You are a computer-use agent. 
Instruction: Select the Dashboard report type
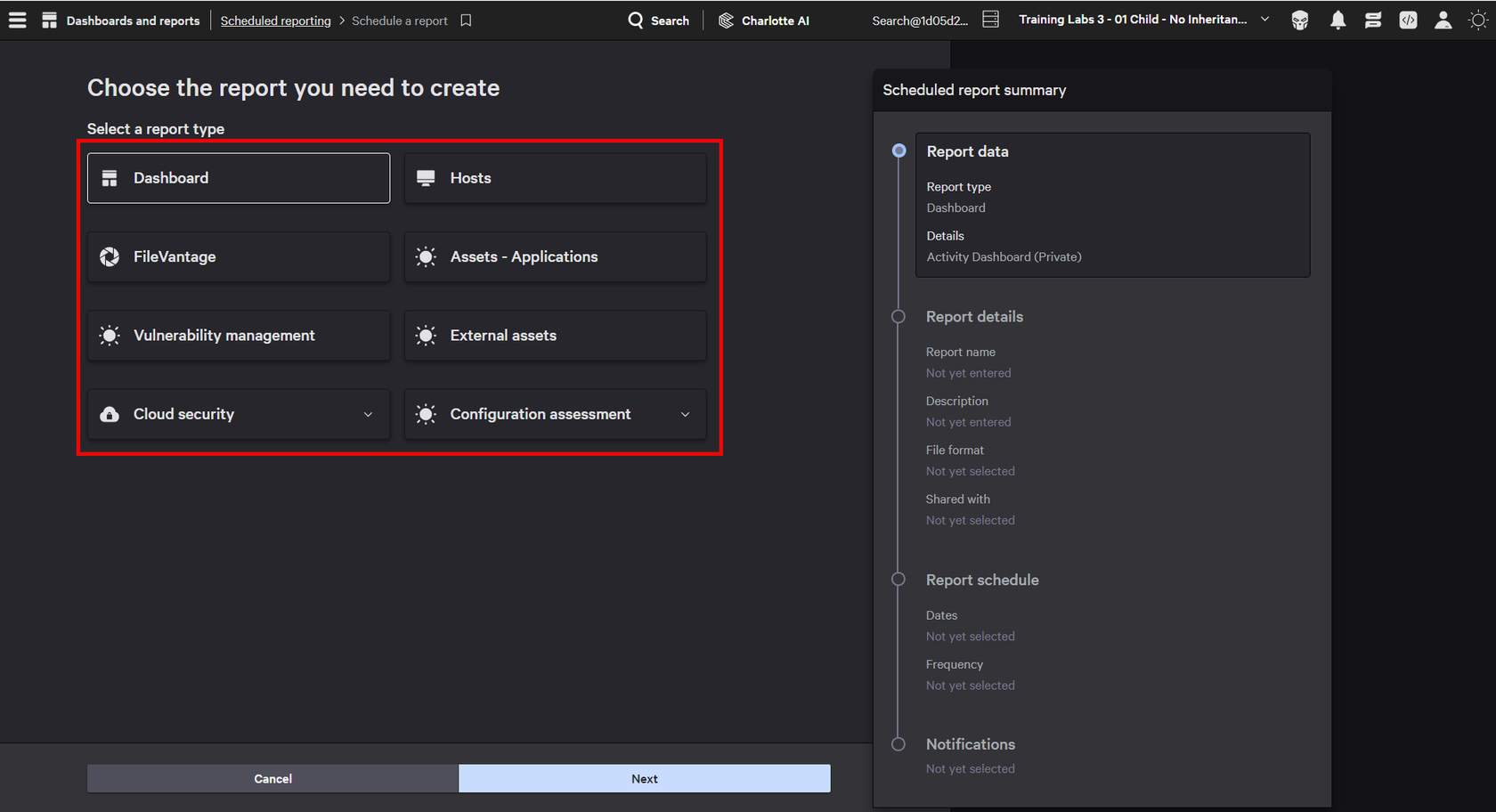click(239, 178)
